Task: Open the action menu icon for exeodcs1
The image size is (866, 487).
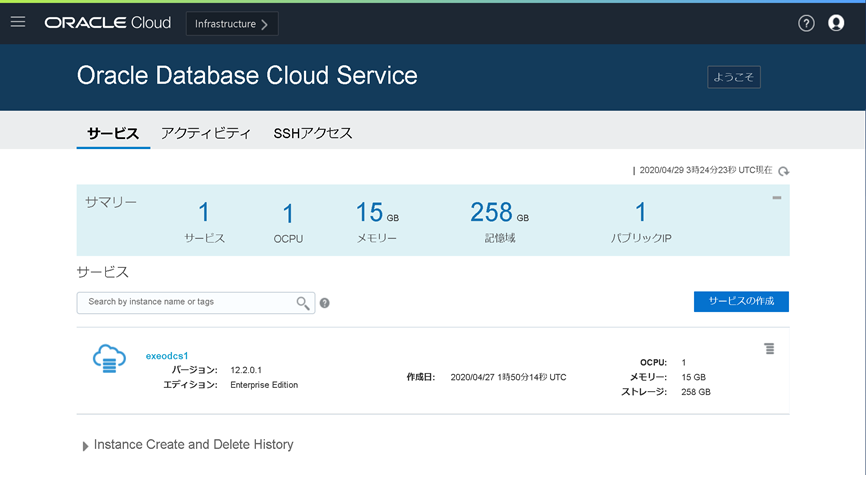Action: (x=769, y=348)
